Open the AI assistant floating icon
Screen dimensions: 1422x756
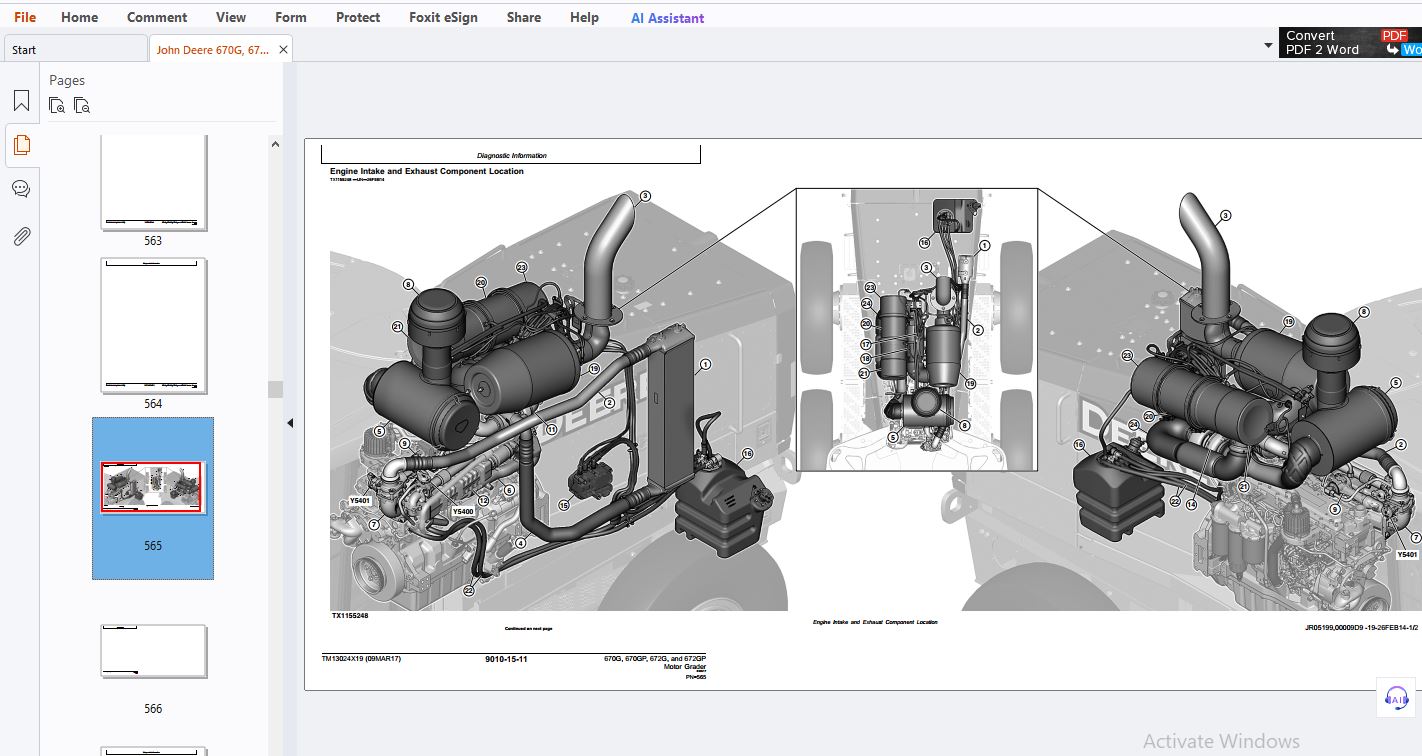1396,699
